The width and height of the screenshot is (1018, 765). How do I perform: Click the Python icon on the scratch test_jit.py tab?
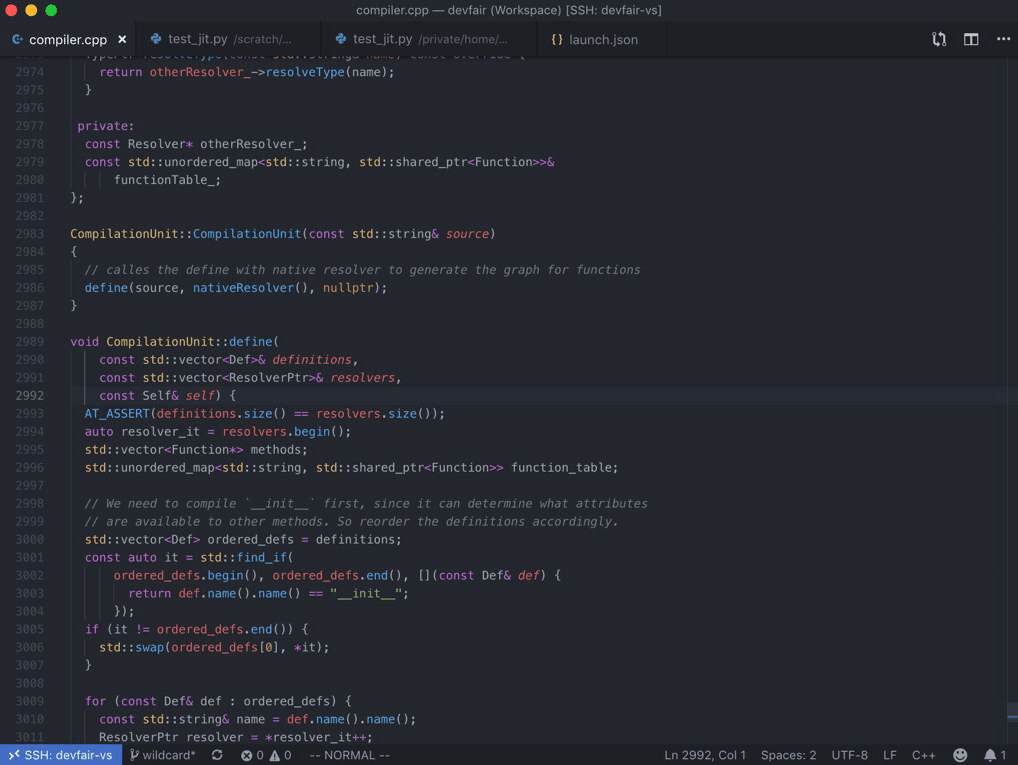pyautogui.click(x=156, y=39)
